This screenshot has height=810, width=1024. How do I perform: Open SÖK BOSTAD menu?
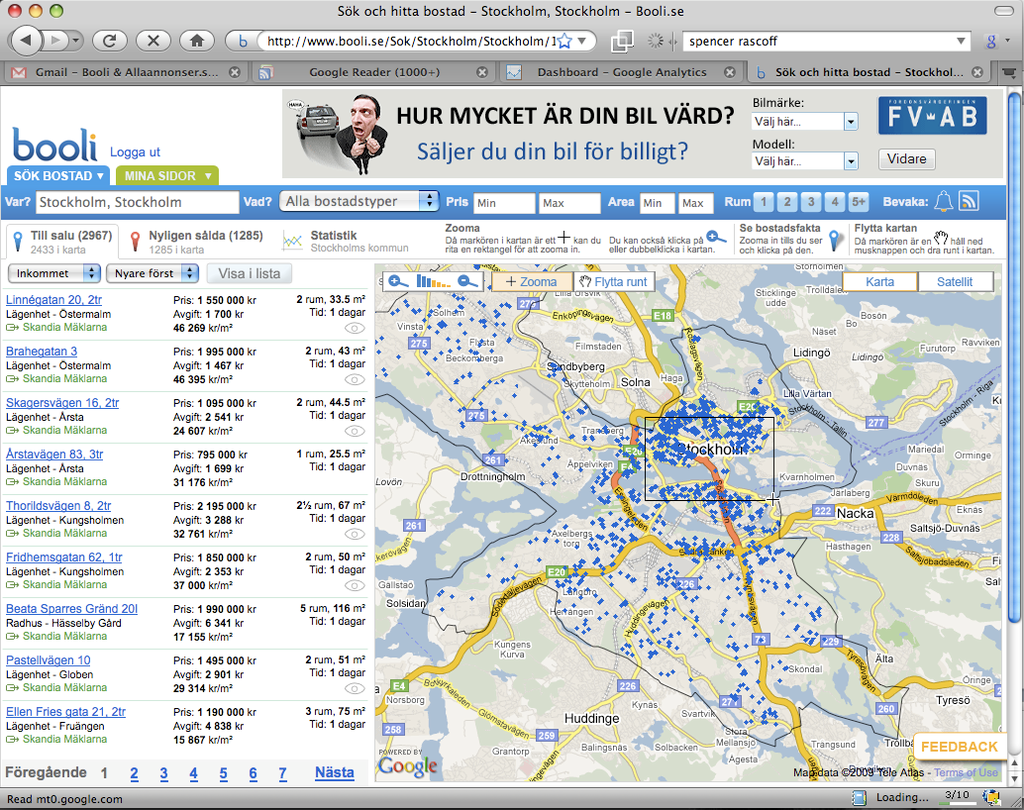point(58,176)
